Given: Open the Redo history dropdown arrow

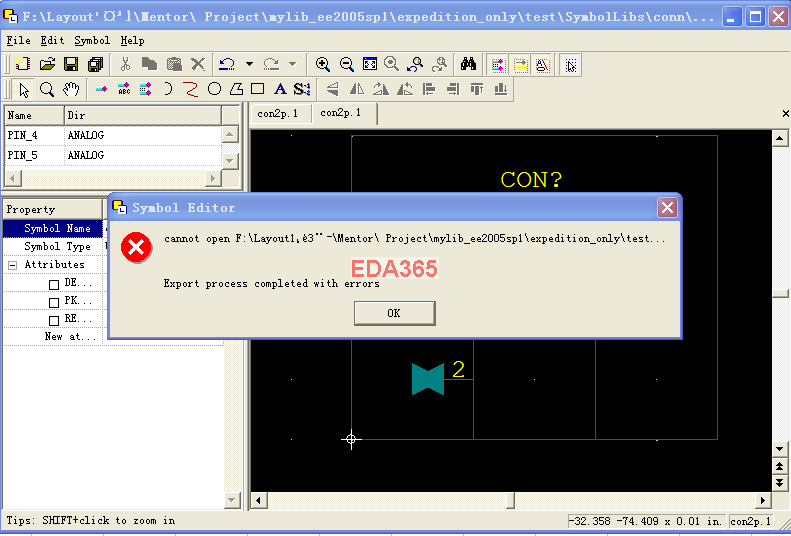Looking at the screenshot, I should pos(293,64).
